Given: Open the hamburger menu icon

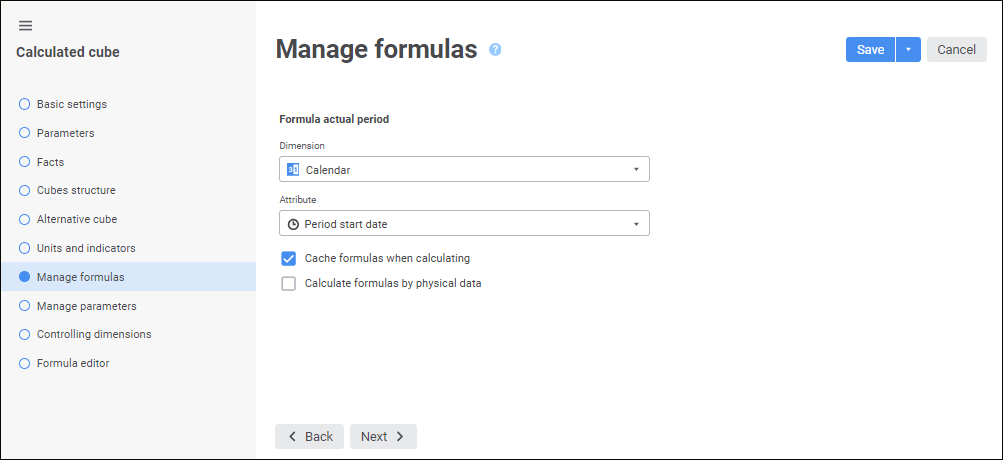Looking at the screenshot, I should [x=26, y=25].
